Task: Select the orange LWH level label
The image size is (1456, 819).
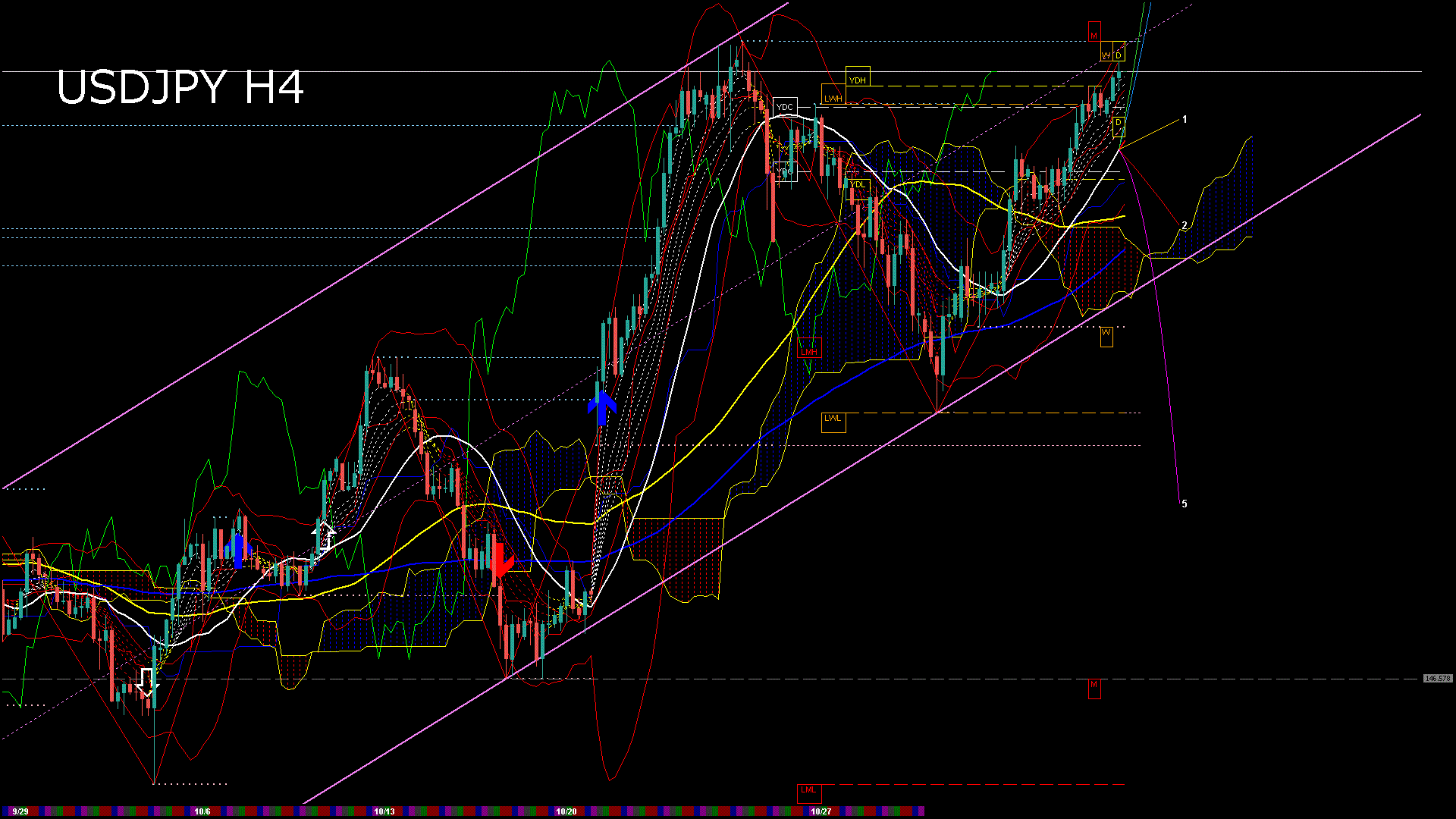Action: [833, 98]
